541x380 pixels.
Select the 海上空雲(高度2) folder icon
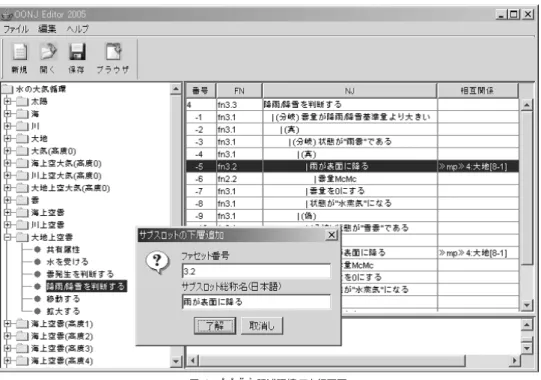[x=22, y=336]
